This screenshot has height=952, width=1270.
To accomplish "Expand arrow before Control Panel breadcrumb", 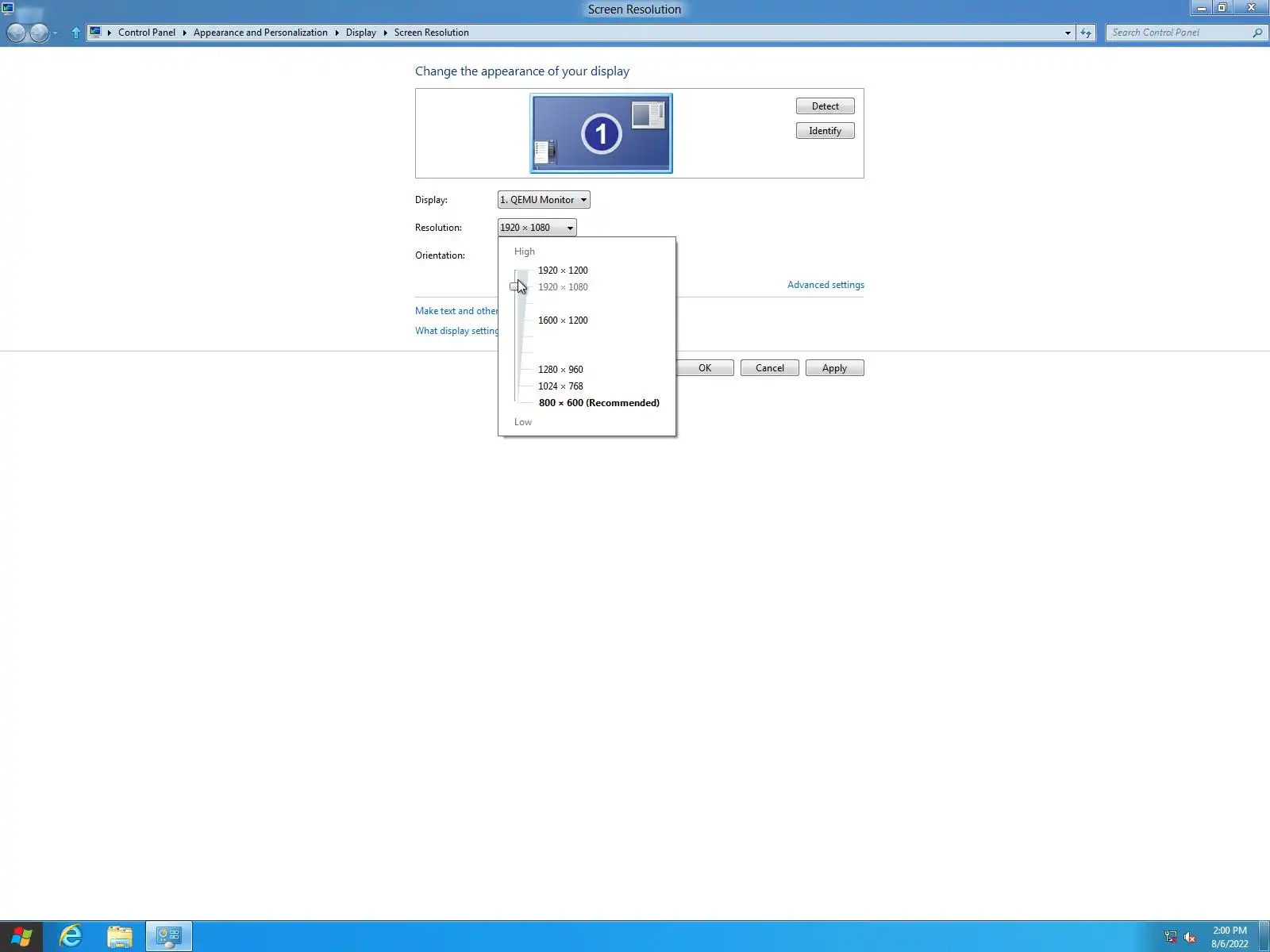I will (x=110, y=33).
